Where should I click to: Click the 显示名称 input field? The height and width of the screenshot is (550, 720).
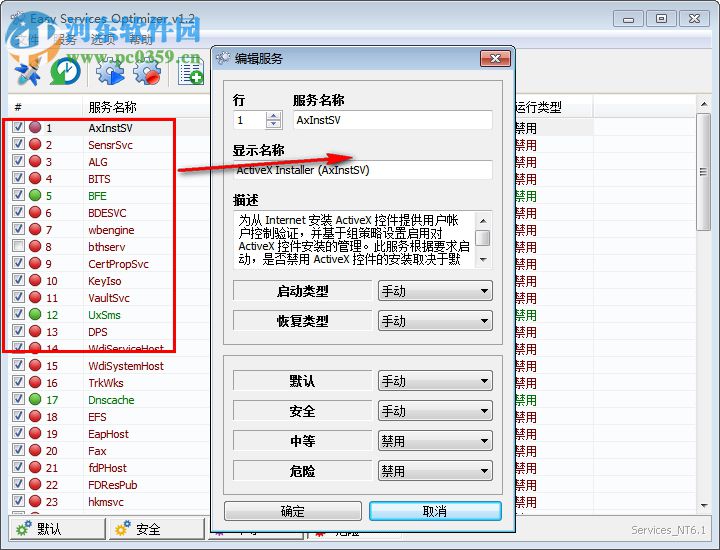pos(363,170)
